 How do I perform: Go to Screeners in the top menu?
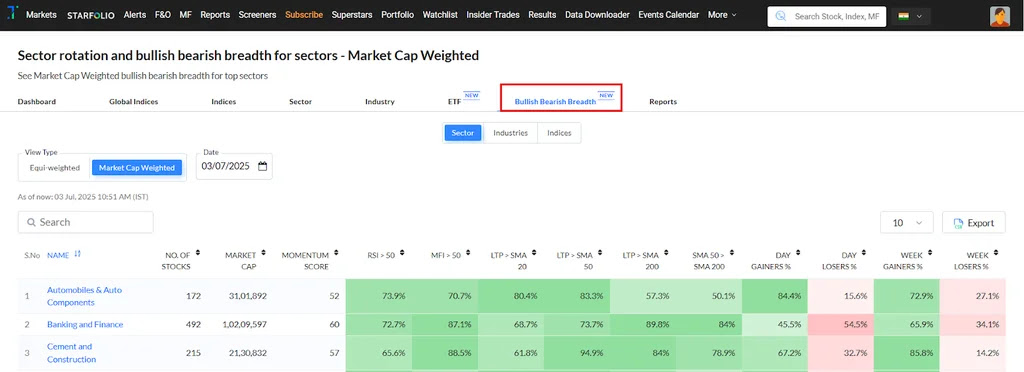[257, 14]
